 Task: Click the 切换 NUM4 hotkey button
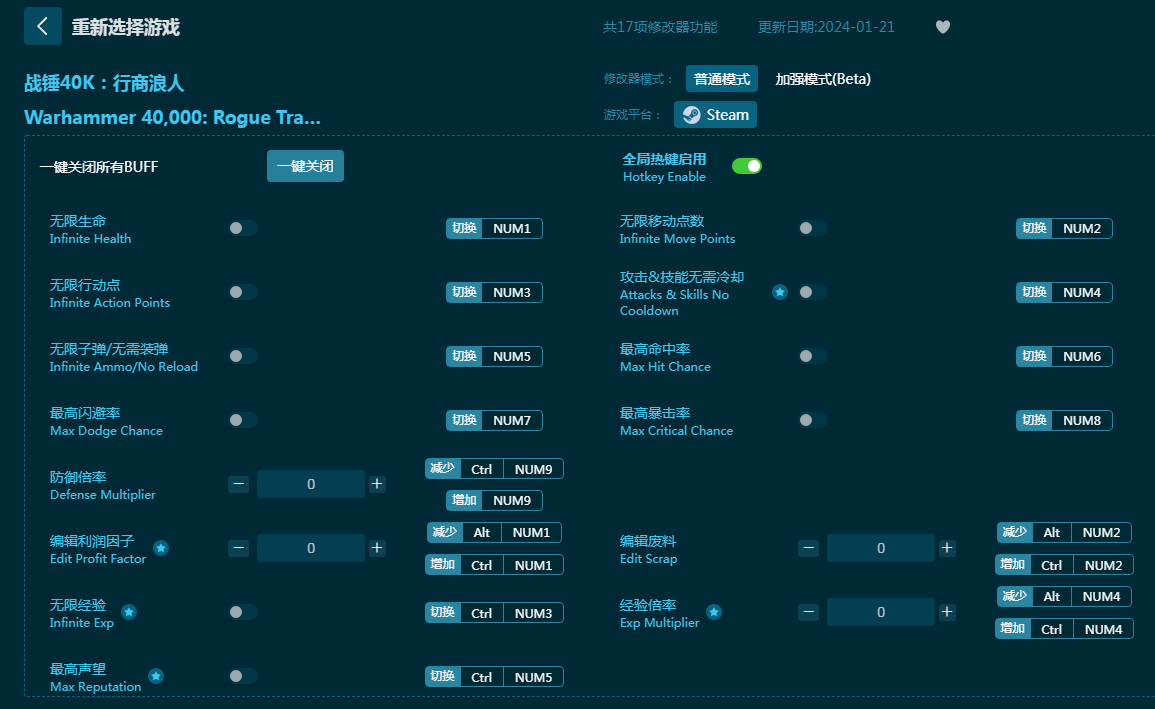pos(1064,292)
